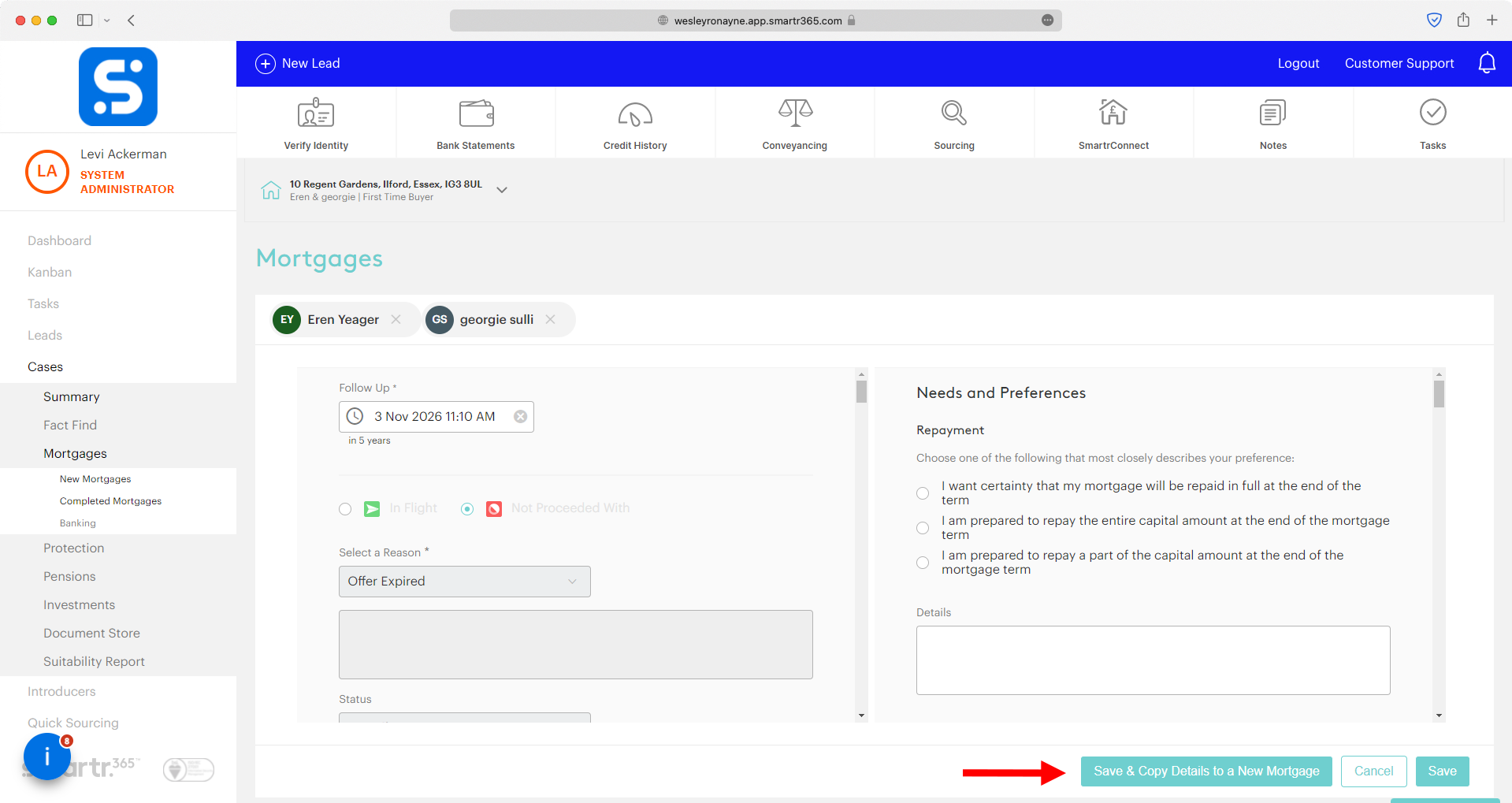Open the Introducers sidebar item
Image resolution: width=1512 pixels, height=803 pixels.
pyautogui.click(x=61, y=692)
